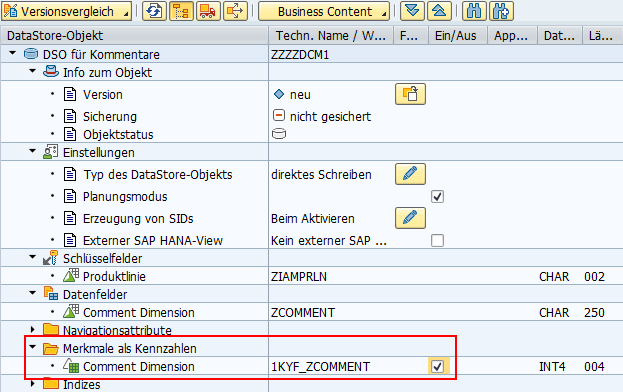623x392 pixels.
Task: Click the Info zum Objekt hat icon
Action: point(50,72)
